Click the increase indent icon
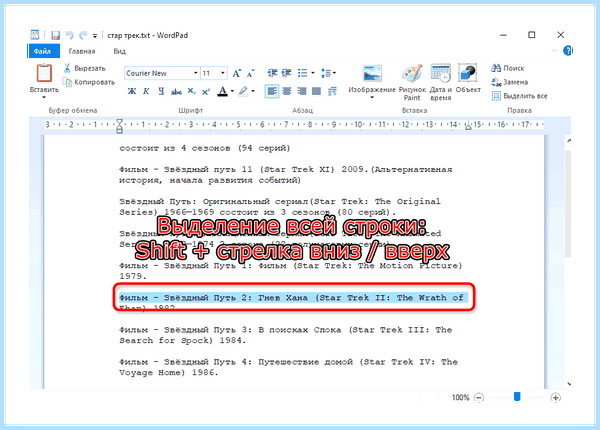The height and width of the screenshot is (430, 600). click(287, 73)
